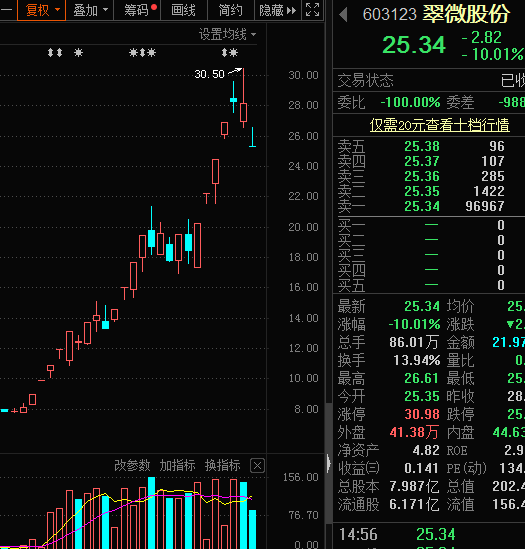
Task: Collapse side panel using divider arrow handle
Action: click(329, 463)
